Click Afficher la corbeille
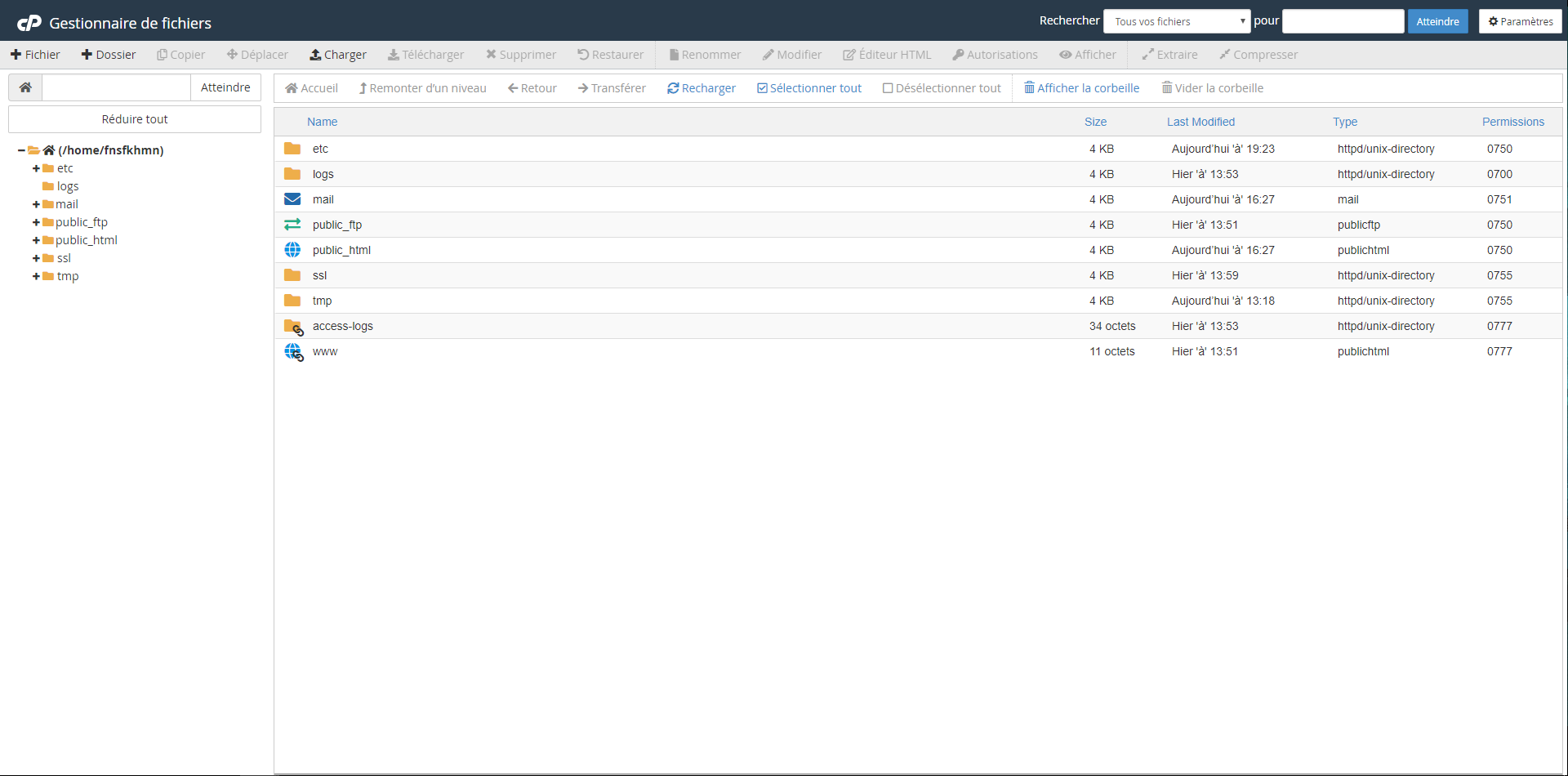Screen dimensions: 1568x776 point(1082,88)
